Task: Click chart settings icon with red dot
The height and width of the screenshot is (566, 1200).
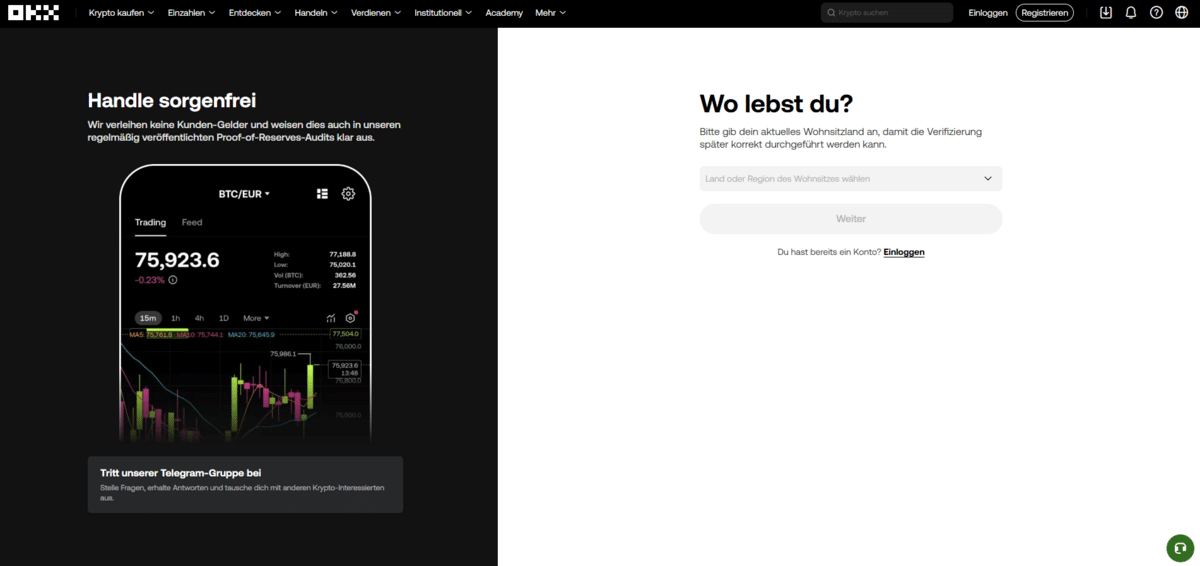Action: click(x=351, y=317)
